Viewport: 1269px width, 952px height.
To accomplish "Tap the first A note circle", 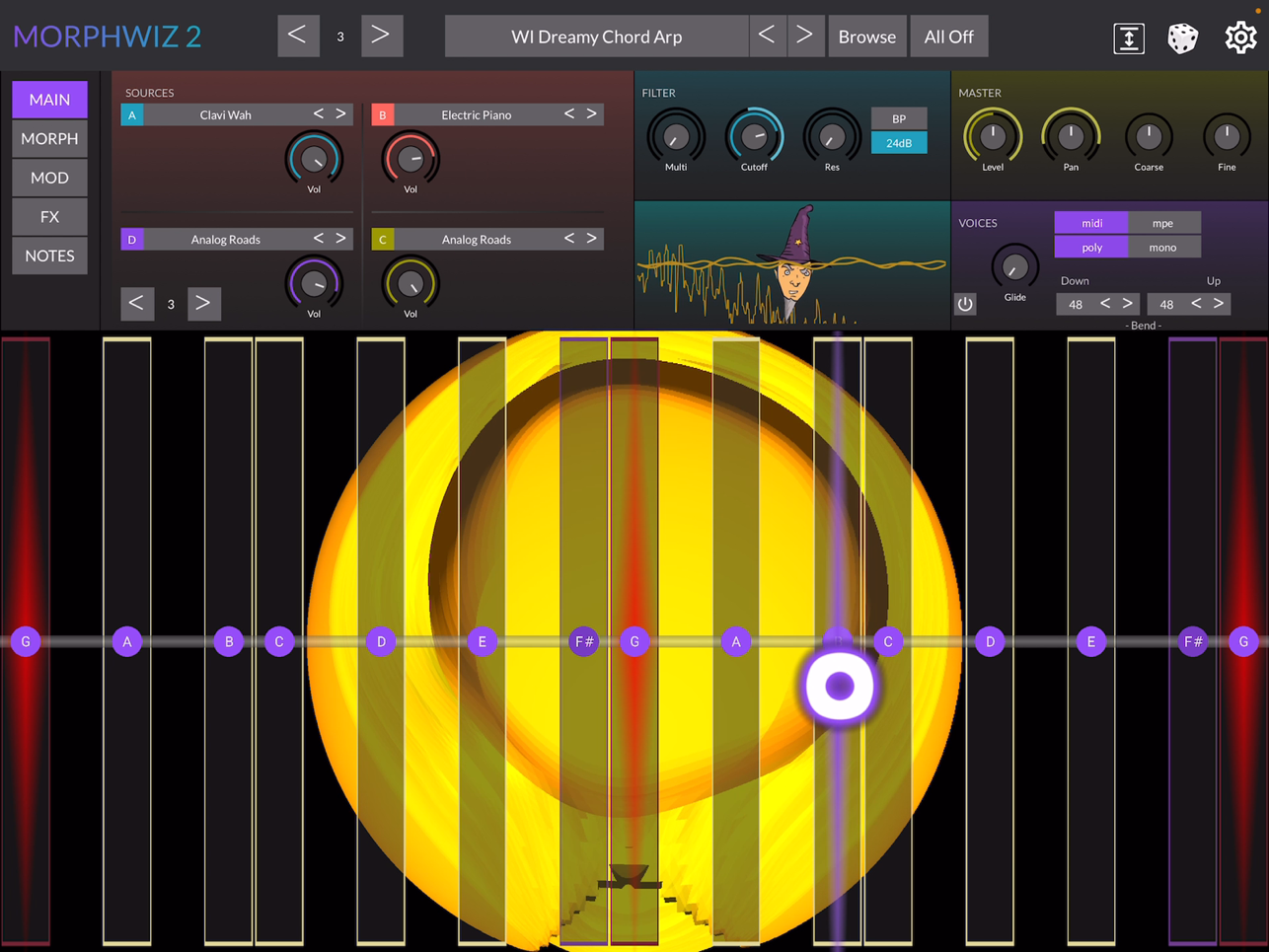I will (x=127, y=642).
